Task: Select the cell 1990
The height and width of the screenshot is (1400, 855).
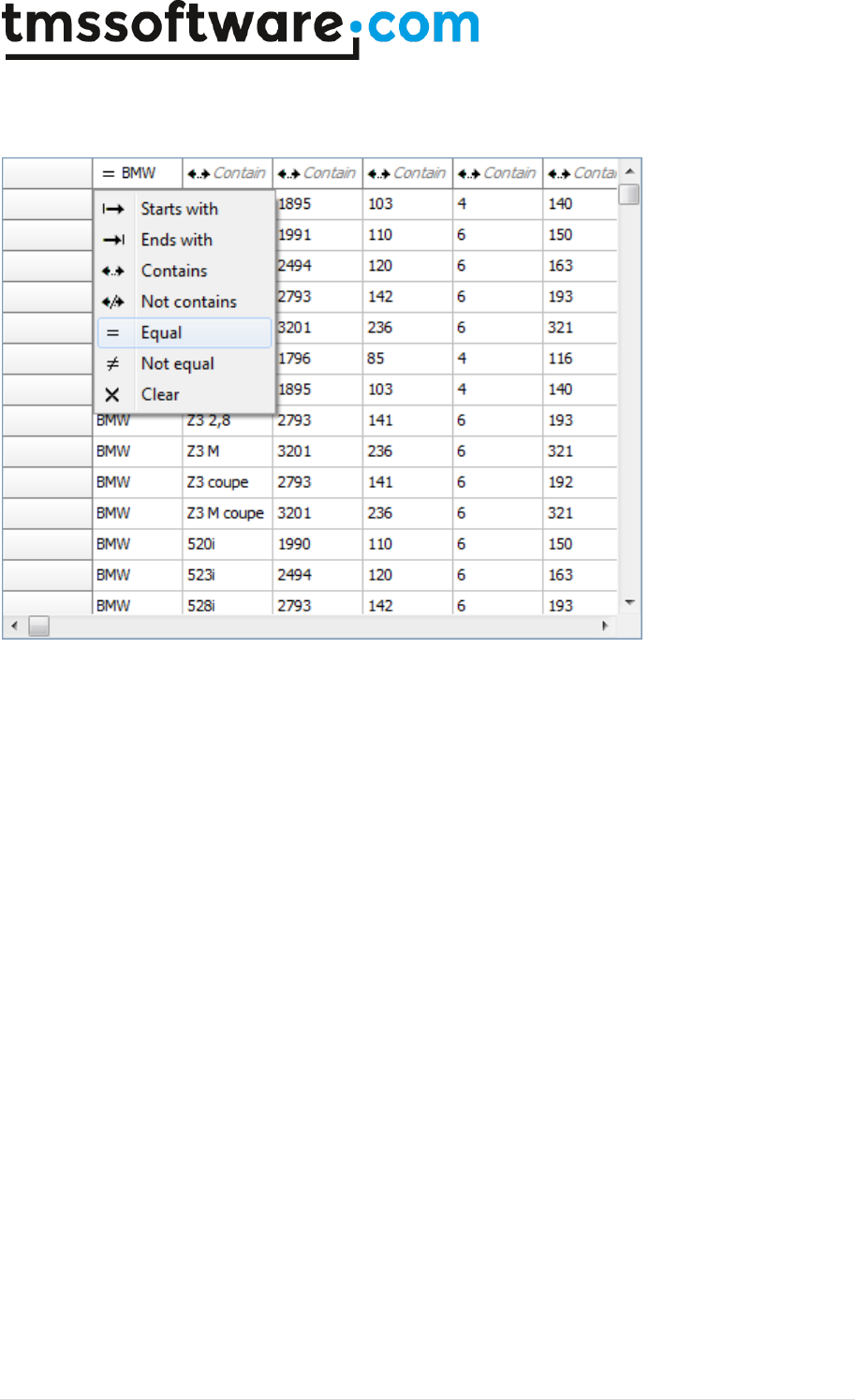Action: point(317,544)
